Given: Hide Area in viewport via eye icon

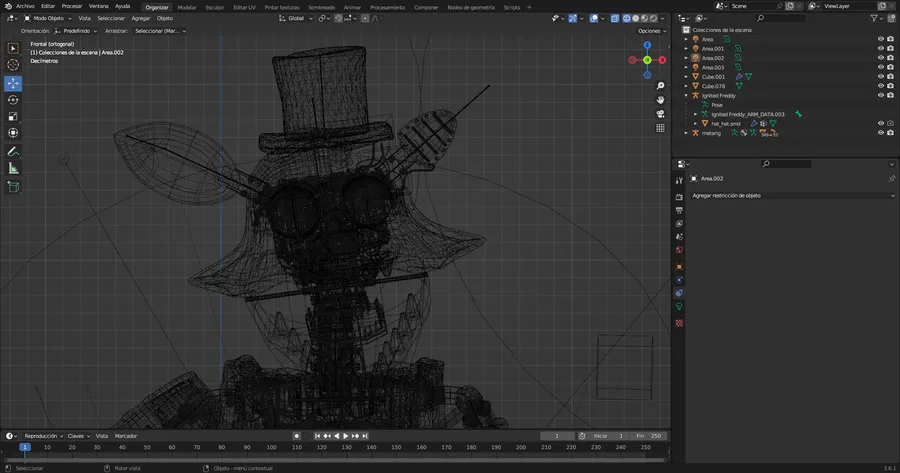Looking at the screenshot, I should (x=880, y=39).
